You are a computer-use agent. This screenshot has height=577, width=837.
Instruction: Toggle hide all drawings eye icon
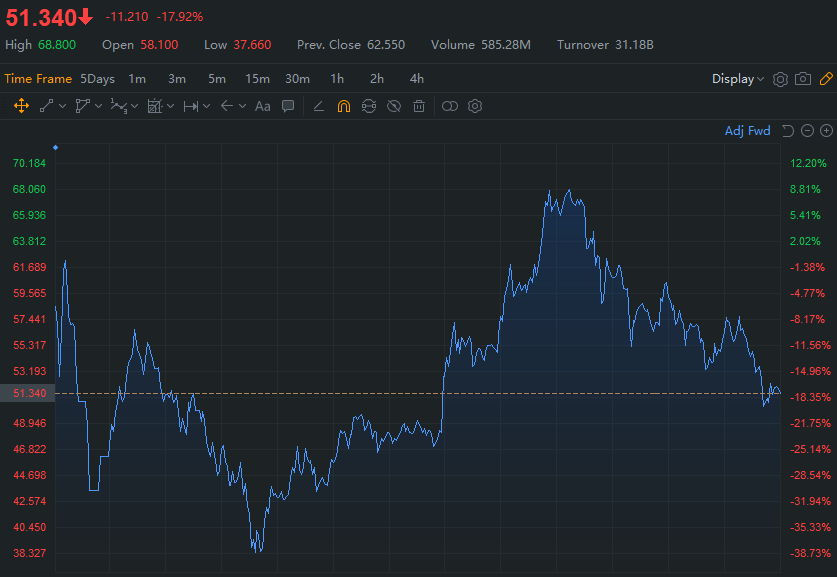pyautogui.click(x=394, y=106)
